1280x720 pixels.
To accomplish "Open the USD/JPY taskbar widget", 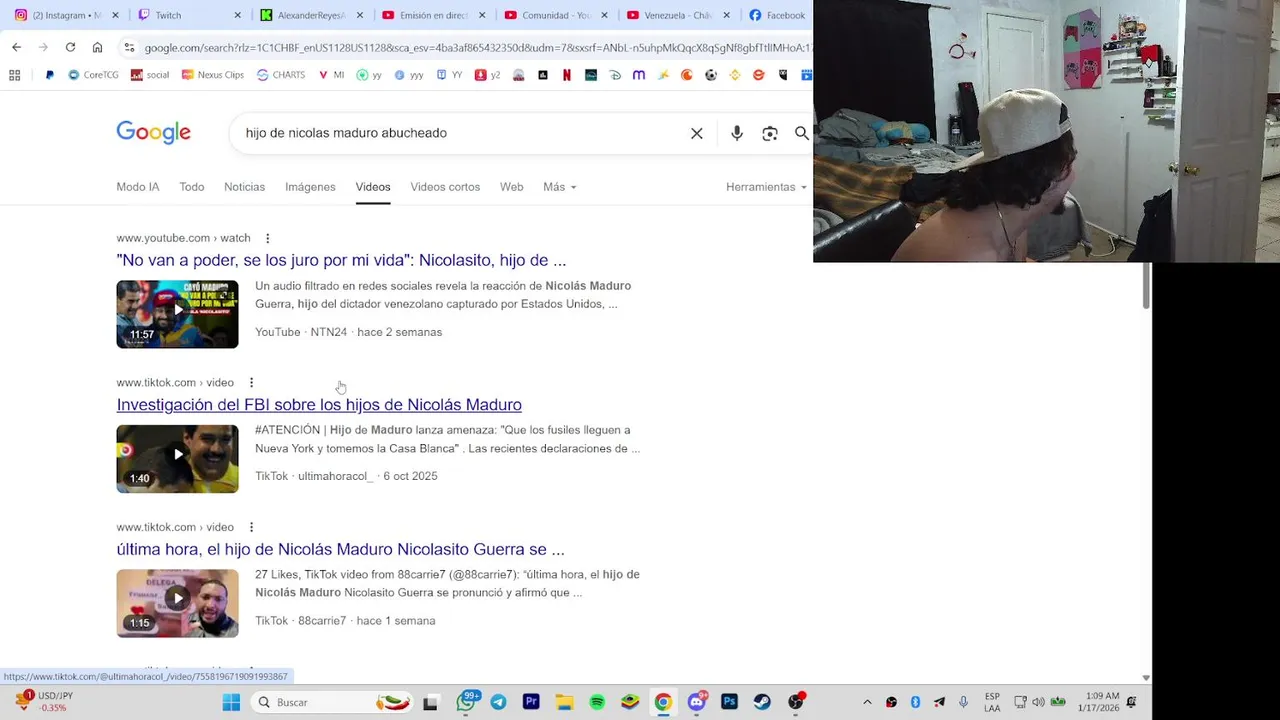I will click(x=45, y=702).
